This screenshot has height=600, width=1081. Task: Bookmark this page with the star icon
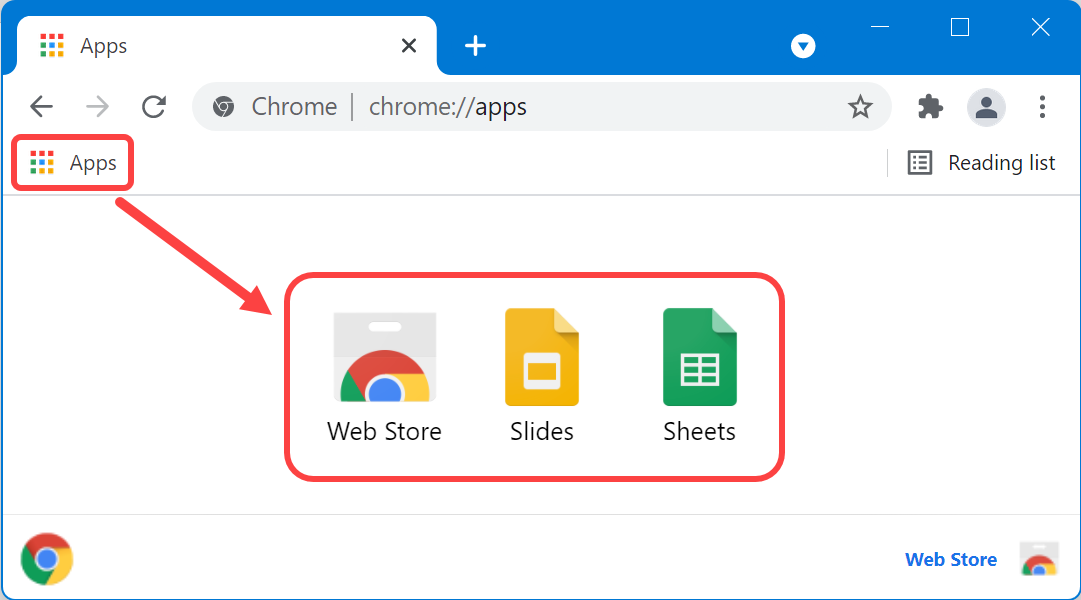coord(860,107)
